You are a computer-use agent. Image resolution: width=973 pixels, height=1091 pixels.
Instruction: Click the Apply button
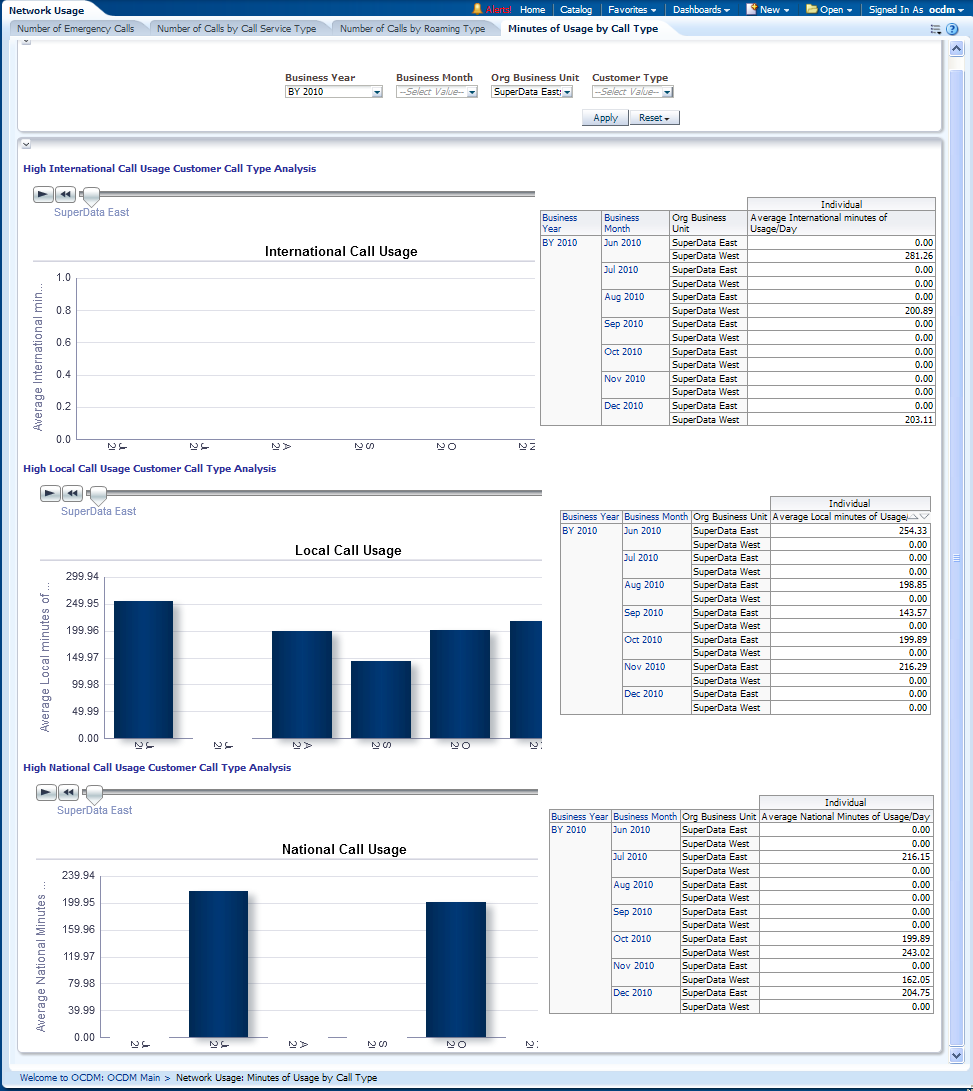[605, 118]
